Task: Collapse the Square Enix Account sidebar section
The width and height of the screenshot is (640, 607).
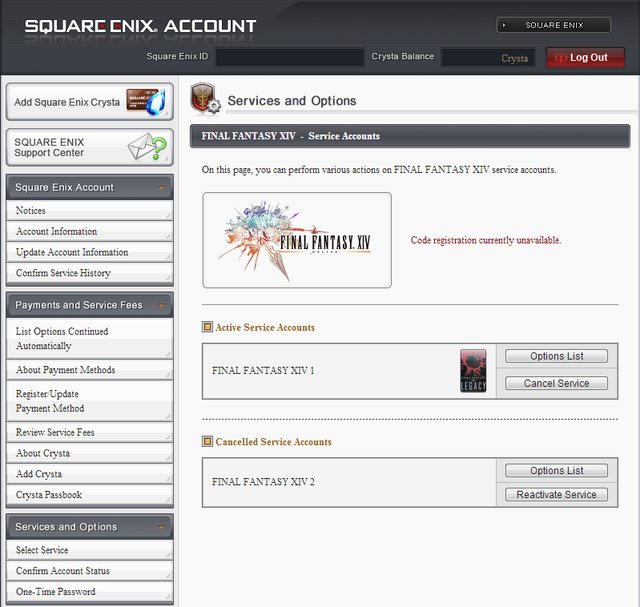Action: 160,188
